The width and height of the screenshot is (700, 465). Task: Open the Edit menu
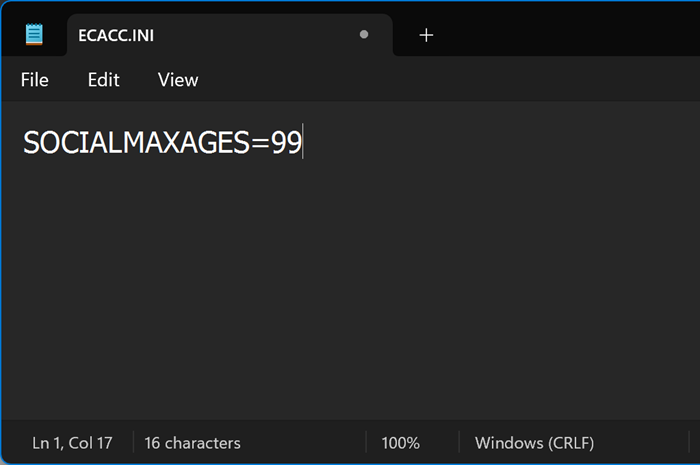point(103,80)
